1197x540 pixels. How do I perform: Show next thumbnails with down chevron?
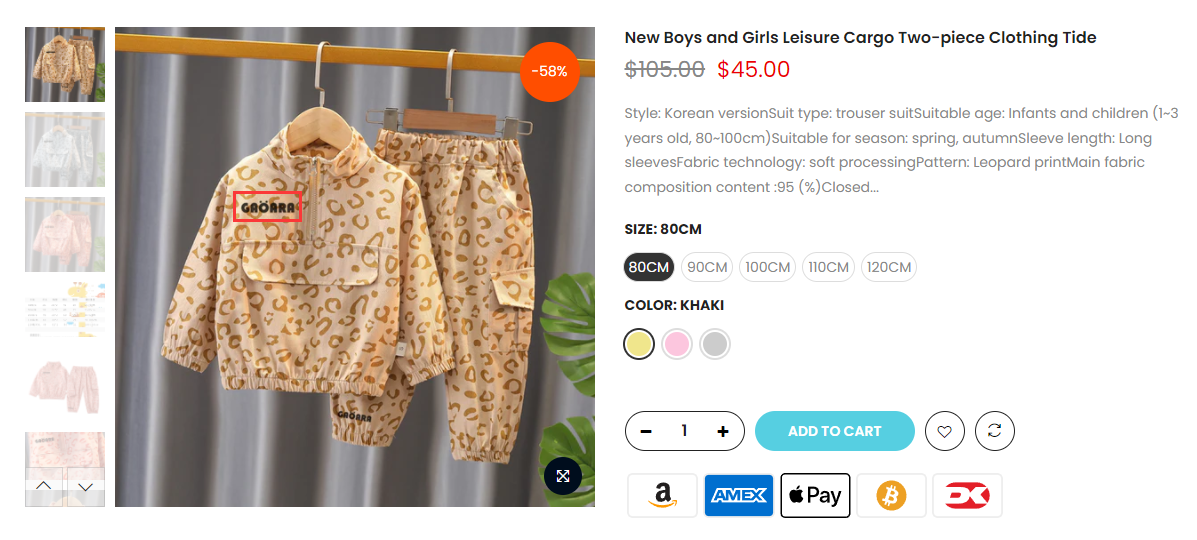[86, 487]
